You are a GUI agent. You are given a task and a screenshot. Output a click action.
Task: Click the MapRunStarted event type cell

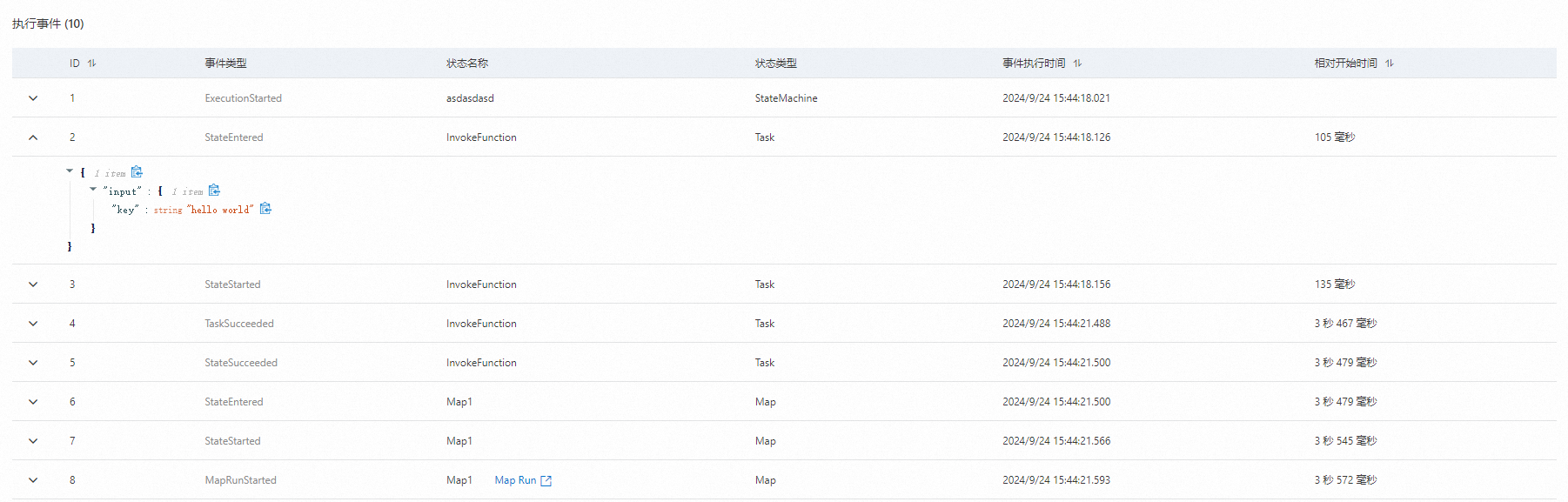pos(240,480)
